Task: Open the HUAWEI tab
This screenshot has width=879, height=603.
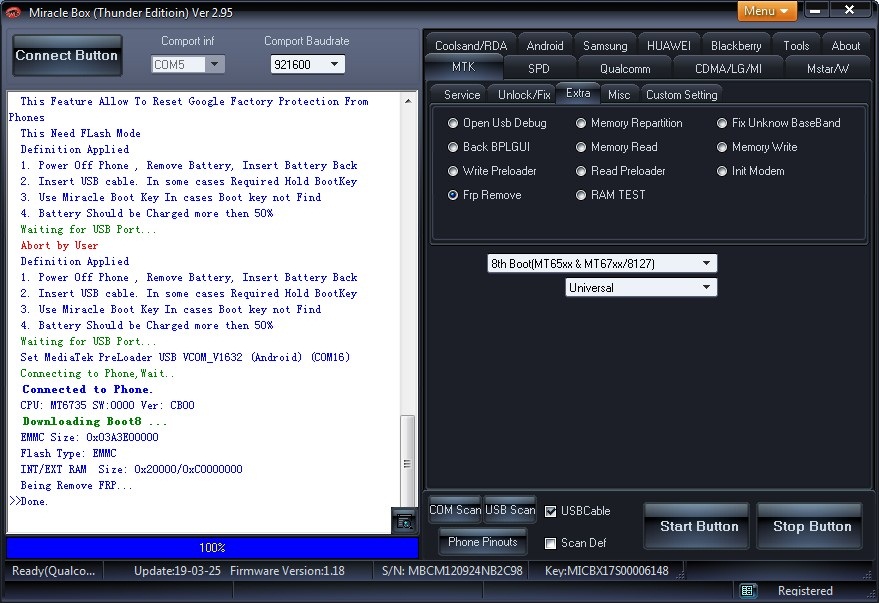Action: click(x=669, y=45)
